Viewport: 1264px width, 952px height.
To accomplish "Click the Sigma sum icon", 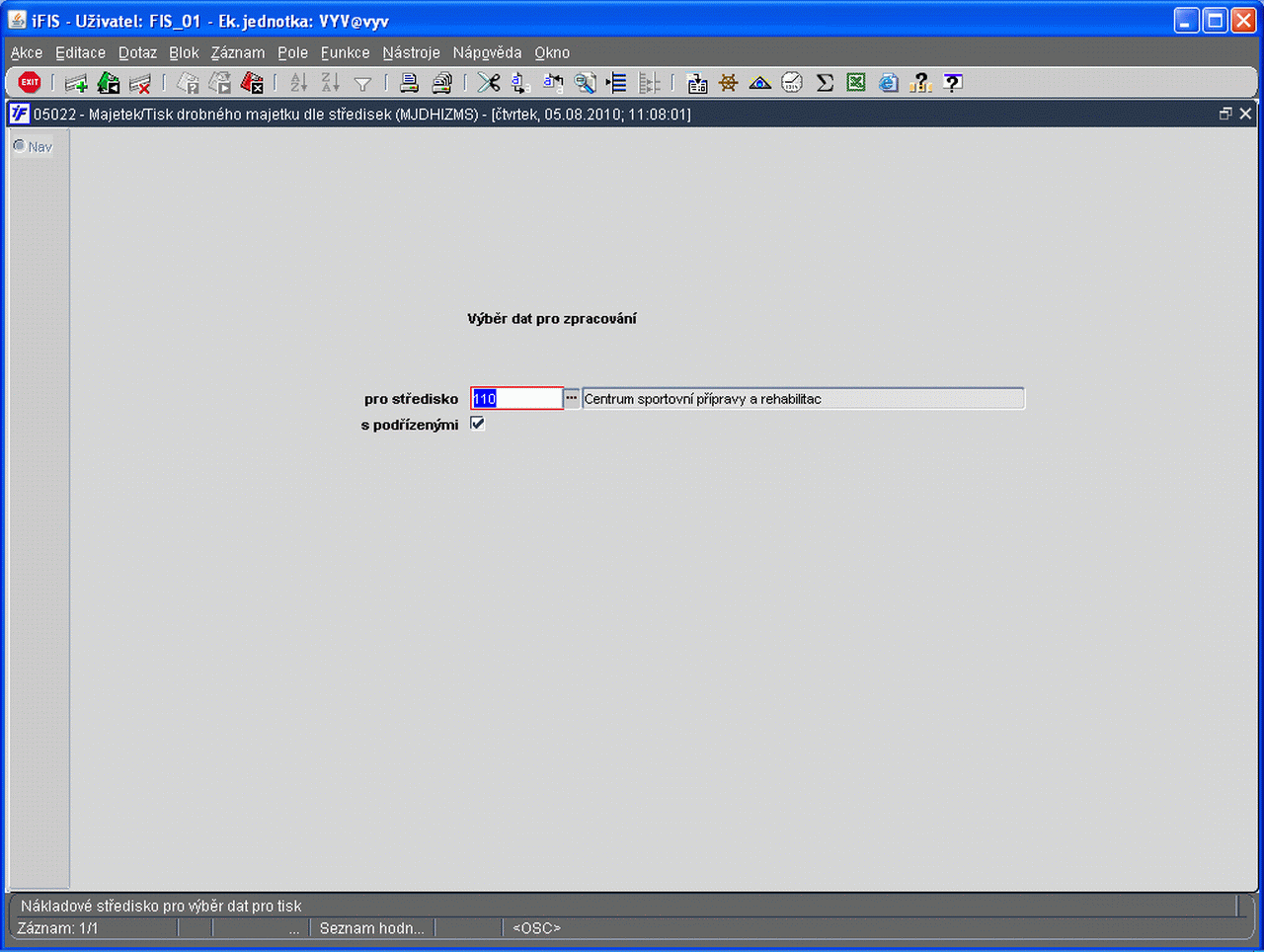I will 825,84.
